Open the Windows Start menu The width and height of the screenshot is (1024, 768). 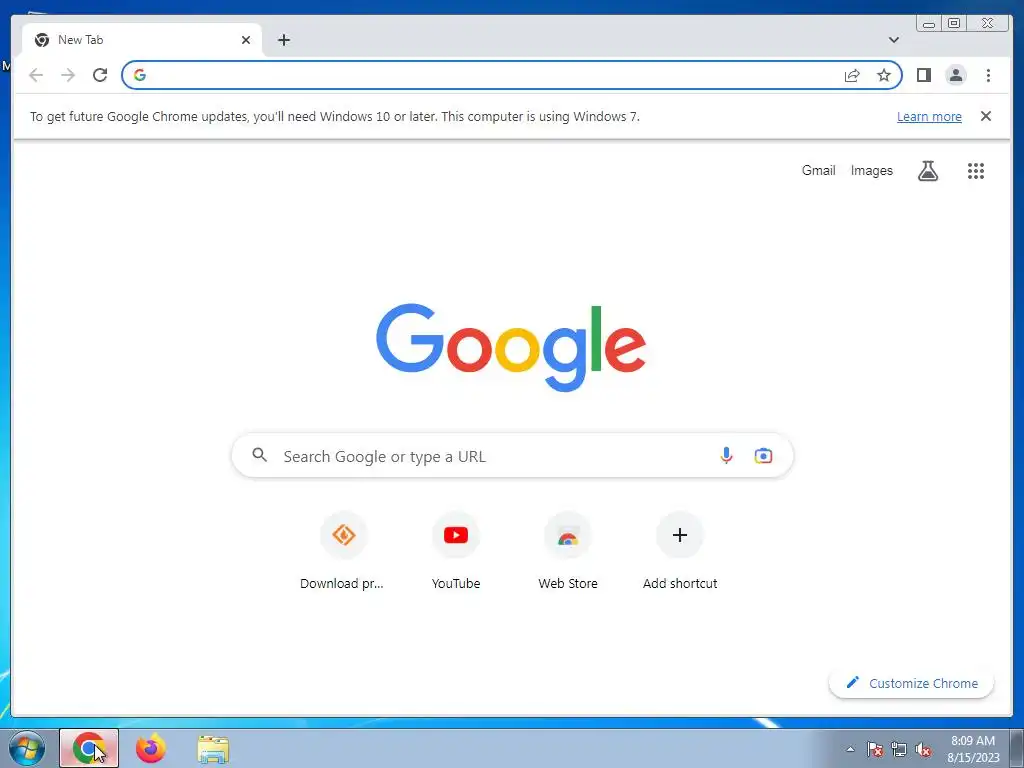pos(27,748)
